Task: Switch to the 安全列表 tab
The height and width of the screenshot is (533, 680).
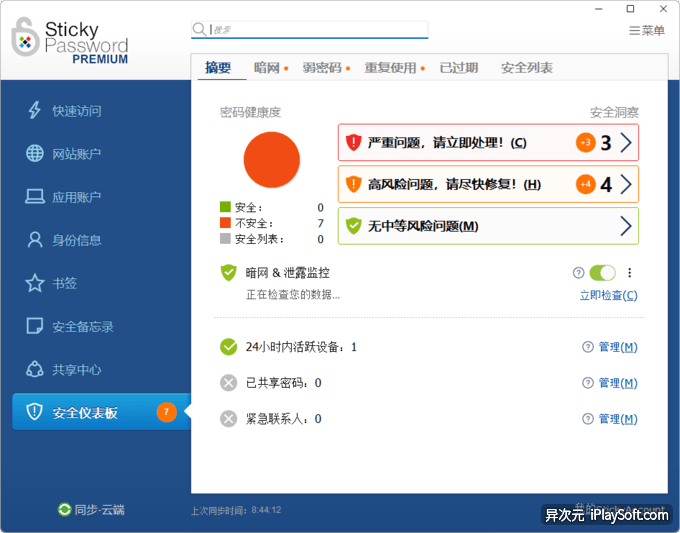Action: 527,68
